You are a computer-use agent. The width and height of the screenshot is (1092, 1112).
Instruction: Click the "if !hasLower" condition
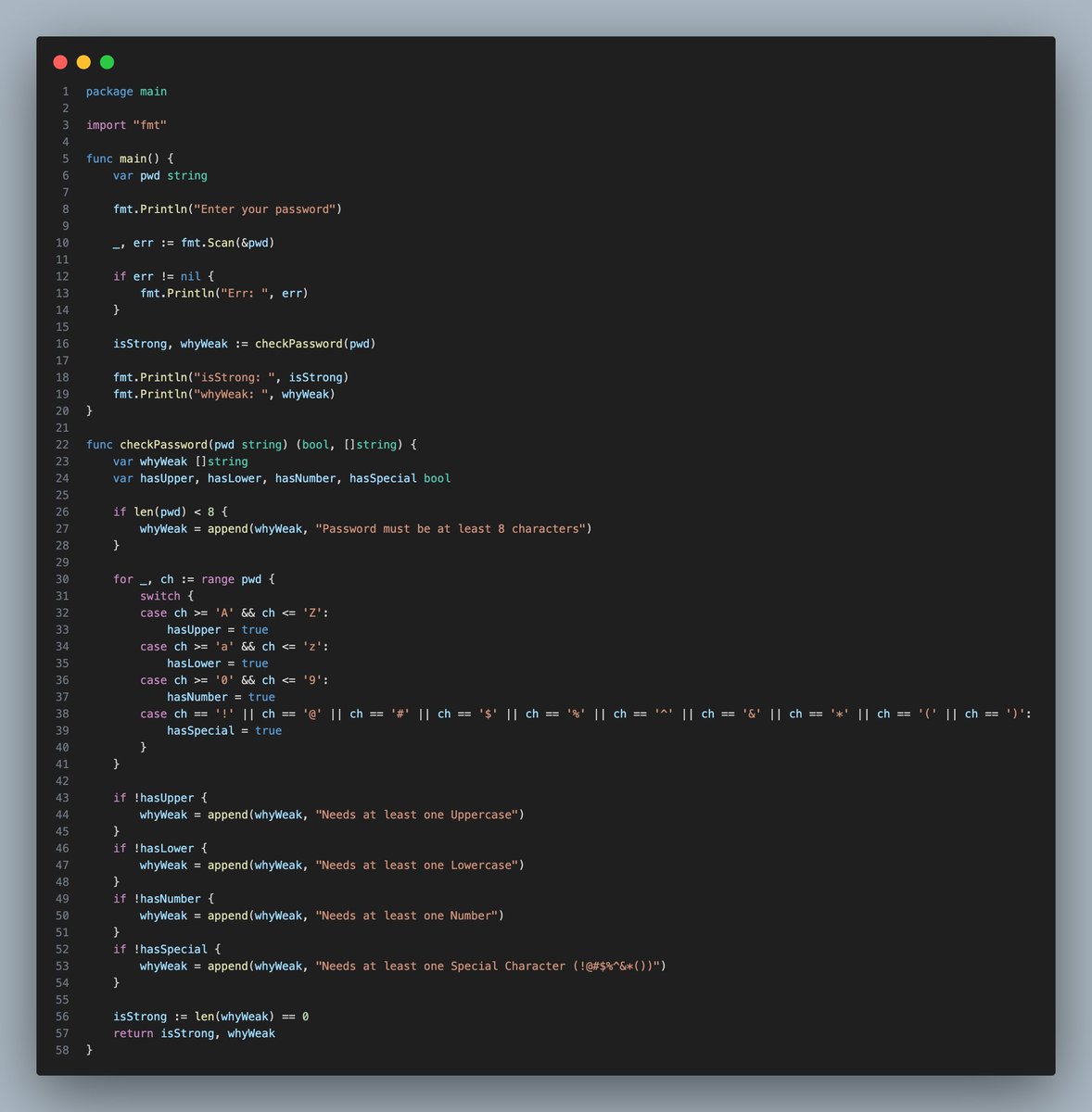coord(154,848)
